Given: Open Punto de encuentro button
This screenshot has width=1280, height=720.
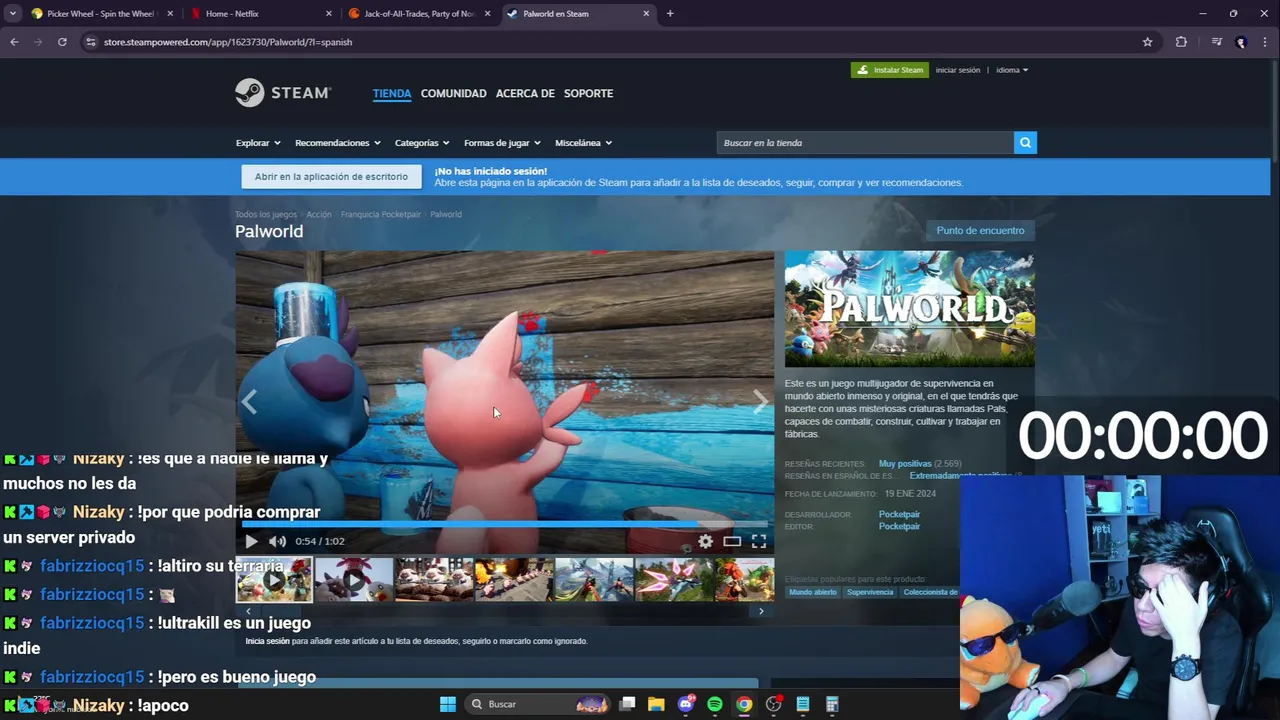Looking at the screenshot, I should [x=980, y=231].
